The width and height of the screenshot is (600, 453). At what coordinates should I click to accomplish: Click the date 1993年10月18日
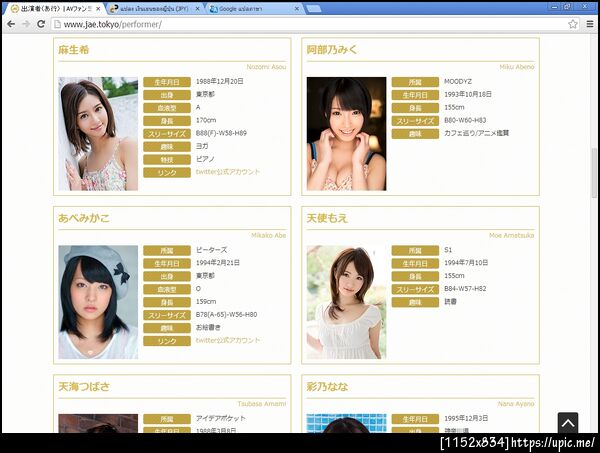pos(468,94)
